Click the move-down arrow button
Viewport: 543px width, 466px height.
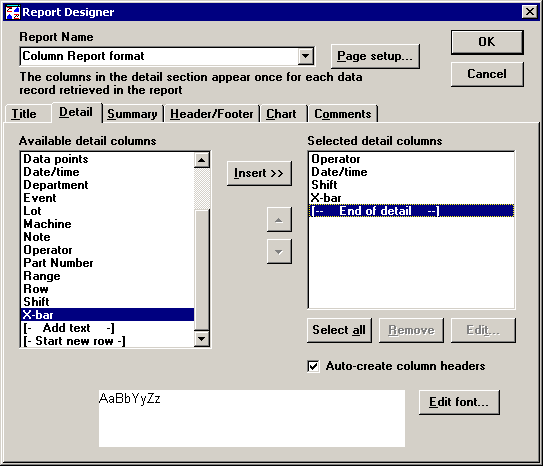pos(279,252)
